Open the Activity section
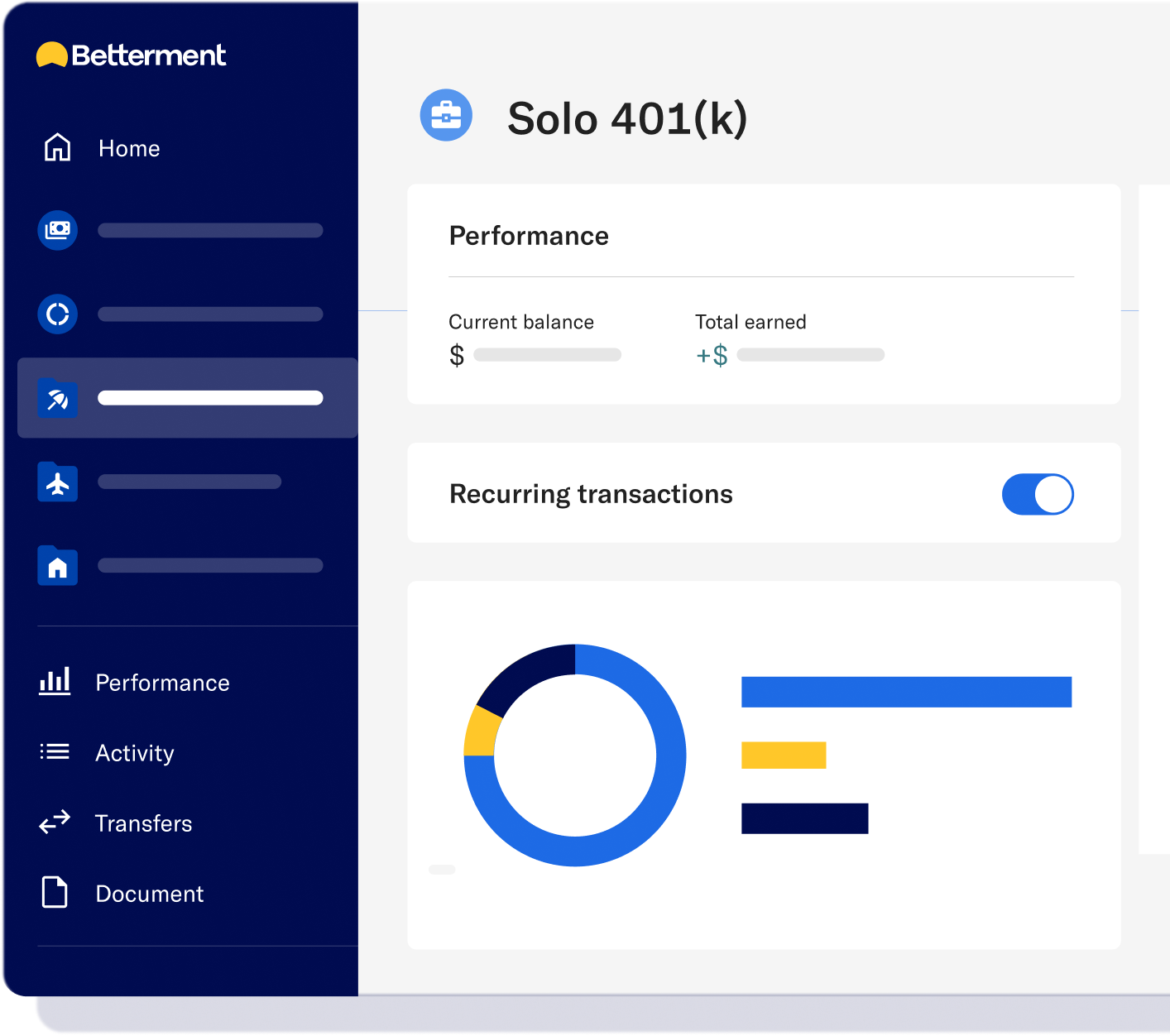This screenshot has width=1170, height=1036. [x=134, y=753]
